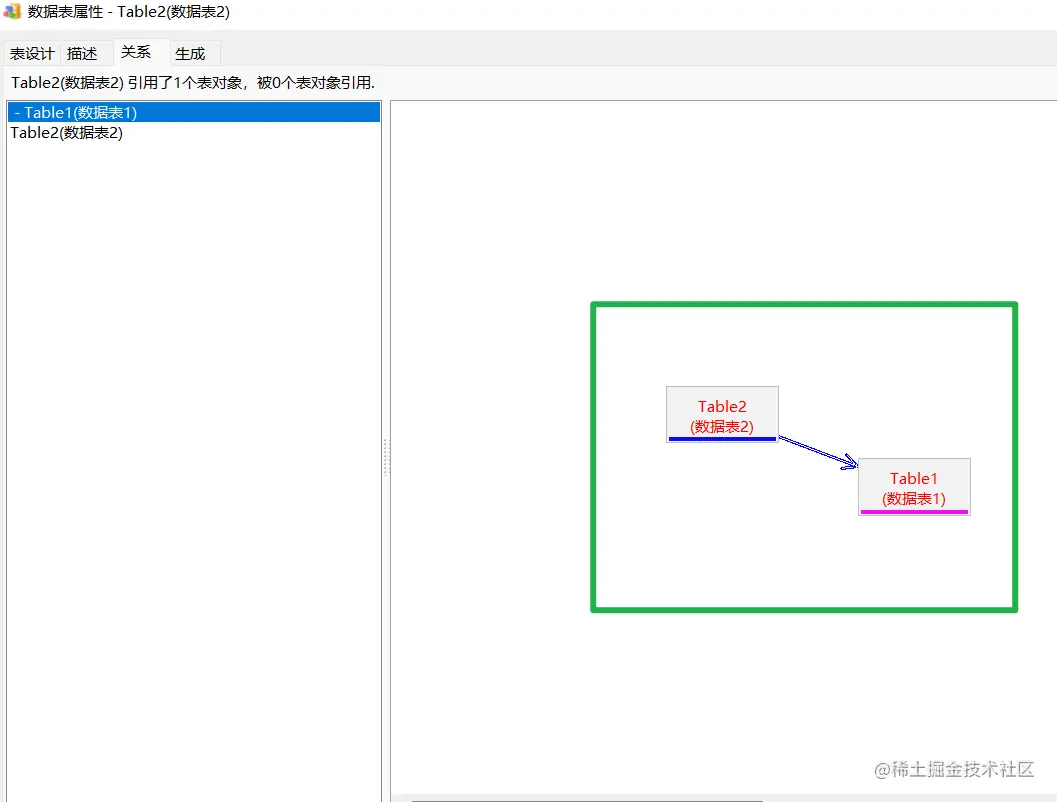The height and width of the screenshot is (802, 1057).
Task: Select Table2(数据表2) in the list
Action: [x=194, y=133]
